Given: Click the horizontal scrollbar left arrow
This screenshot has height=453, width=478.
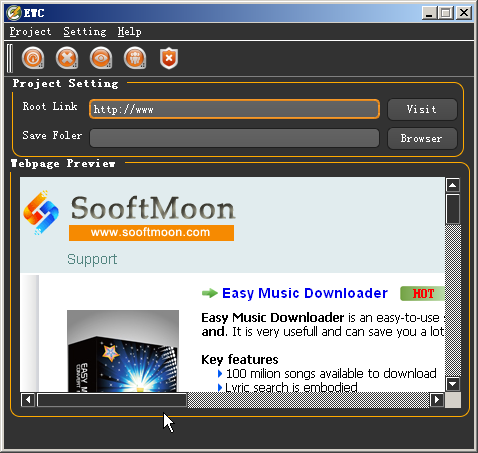Looking at the screenshot, I should point(28,399).
